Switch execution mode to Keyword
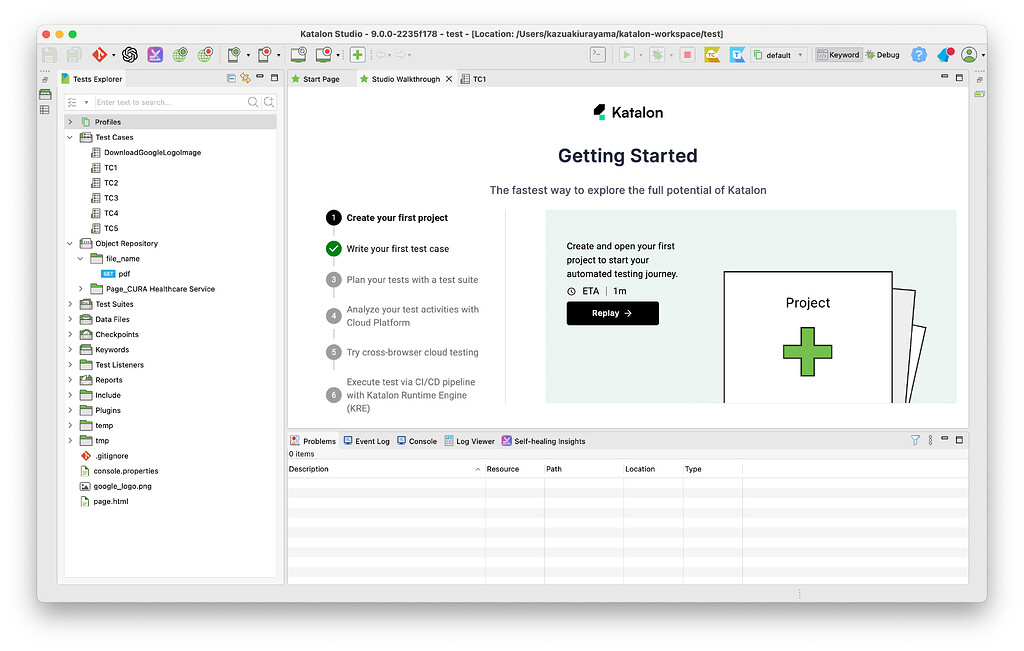The image size is (1024, 651). 838,54
